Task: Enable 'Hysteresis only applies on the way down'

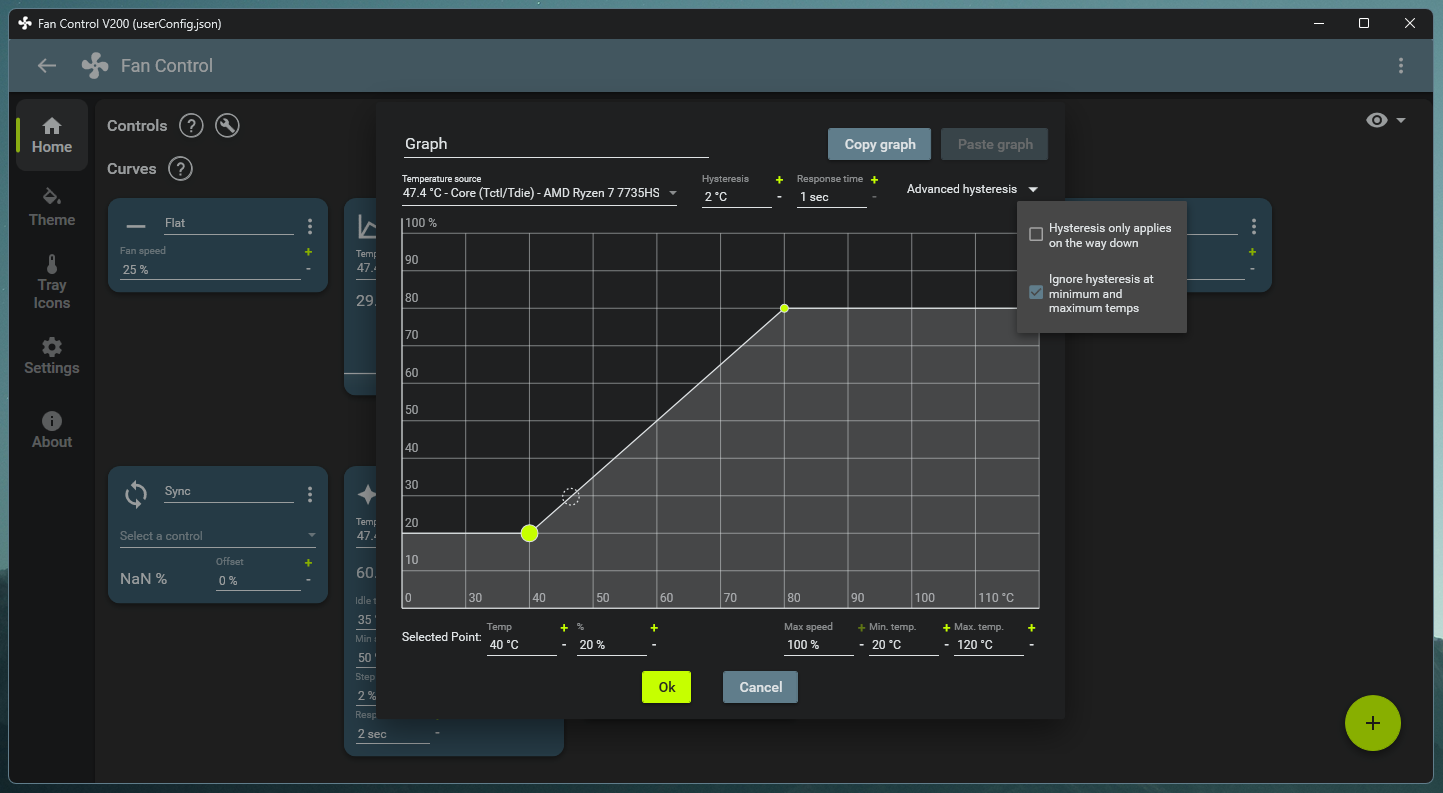Action: (1036, 235)
